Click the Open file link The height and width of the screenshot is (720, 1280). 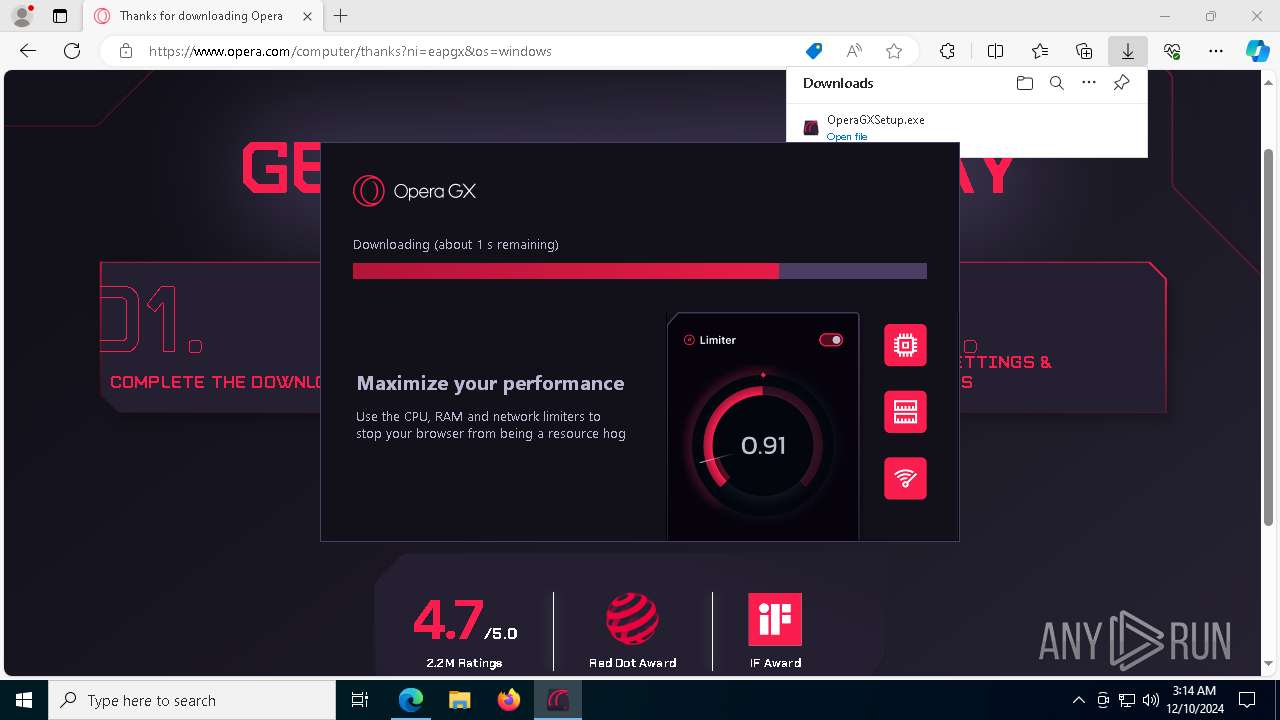(x=847, y=136)
